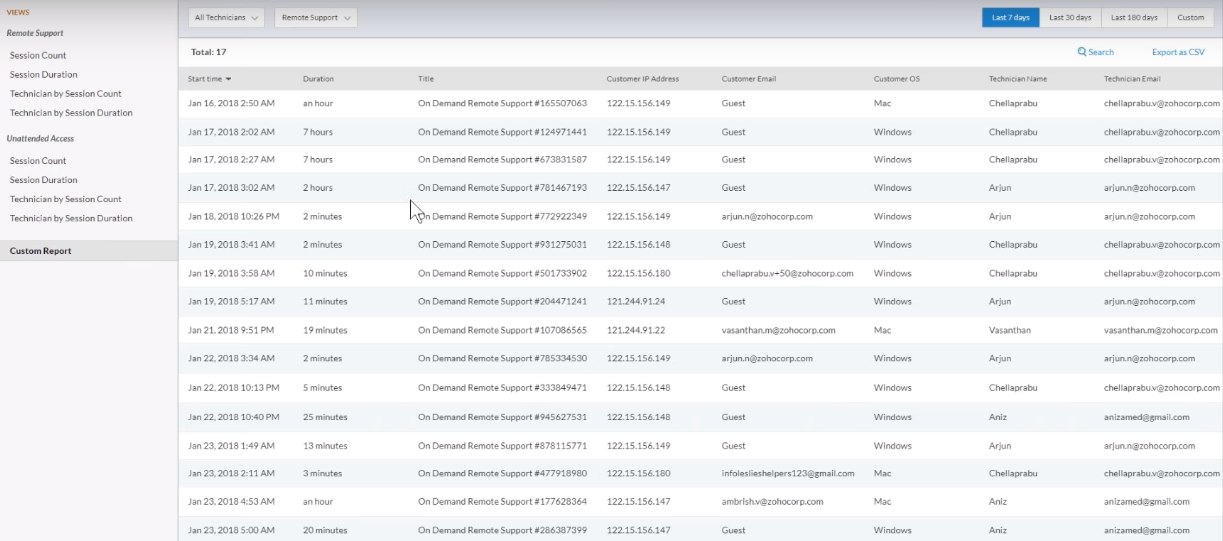
Task: Click the Search magnifier icon
Action: click(x=1082, y=52)
